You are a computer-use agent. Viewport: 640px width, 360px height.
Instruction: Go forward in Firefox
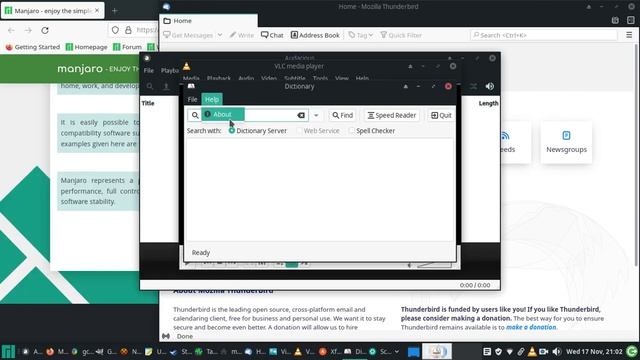[28, 30]
